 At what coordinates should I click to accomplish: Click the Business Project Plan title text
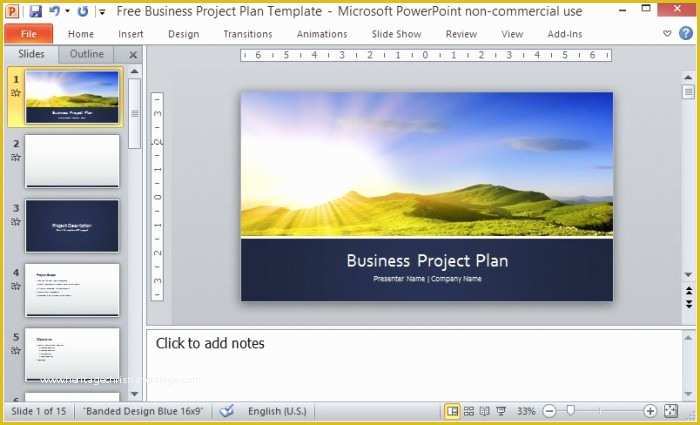[x=427, y=261]
